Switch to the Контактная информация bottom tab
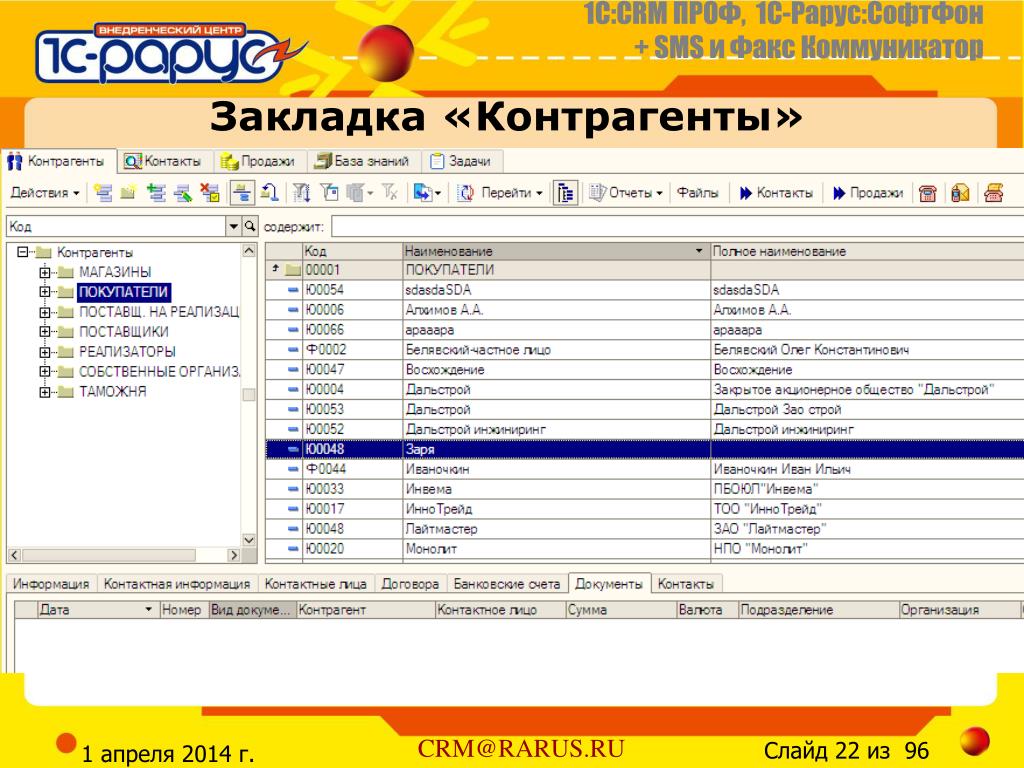The width and height of the screenshot is (1024, 768). (x=177, y=584)
